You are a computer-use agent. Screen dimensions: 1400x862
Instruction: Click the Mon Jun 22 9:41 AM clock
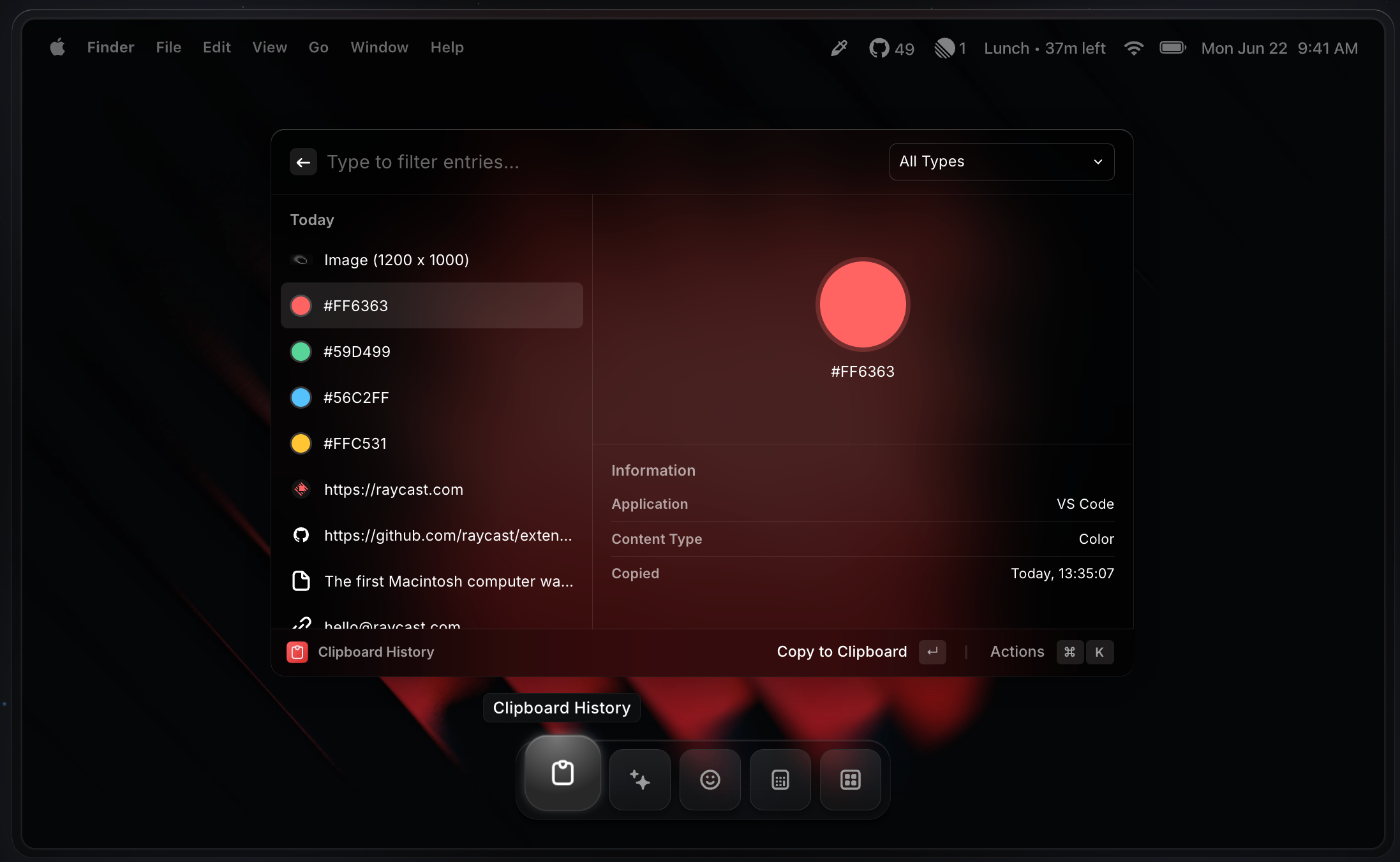pyautogui.click(x=1279, y=48)
